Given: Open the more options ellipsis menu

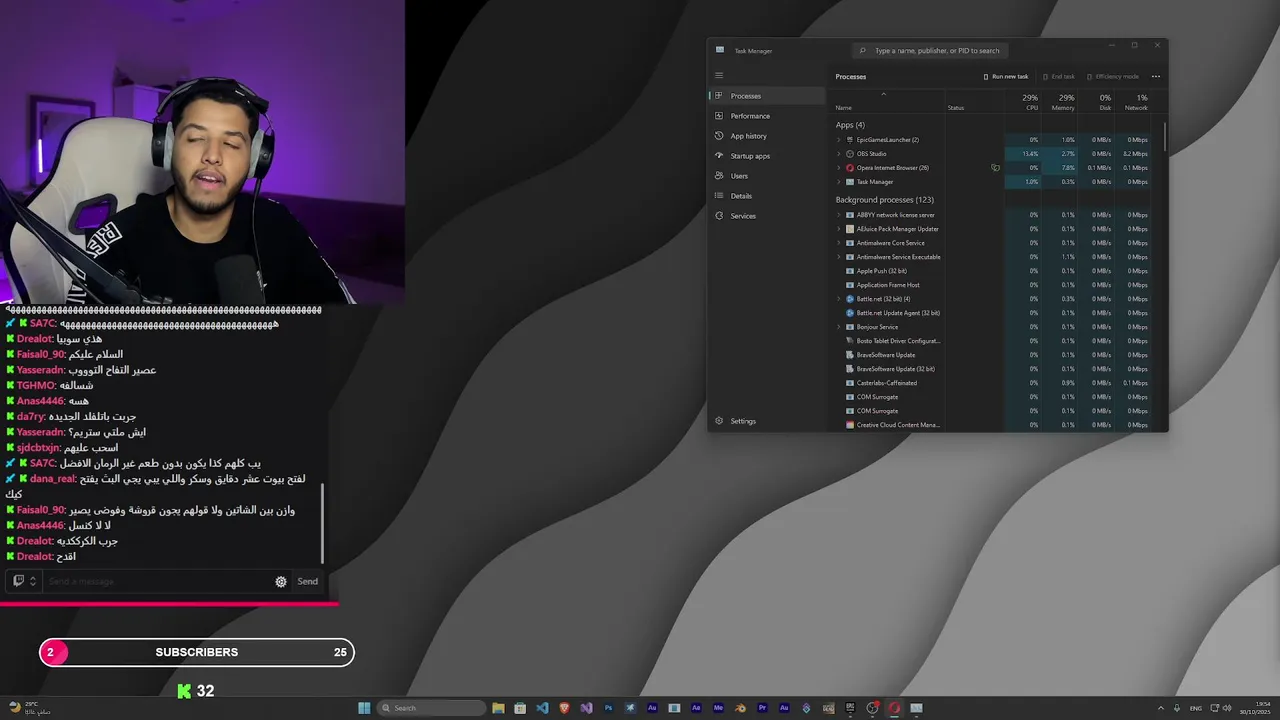Looking at the screenshot, I should [x=1155, y=76].
